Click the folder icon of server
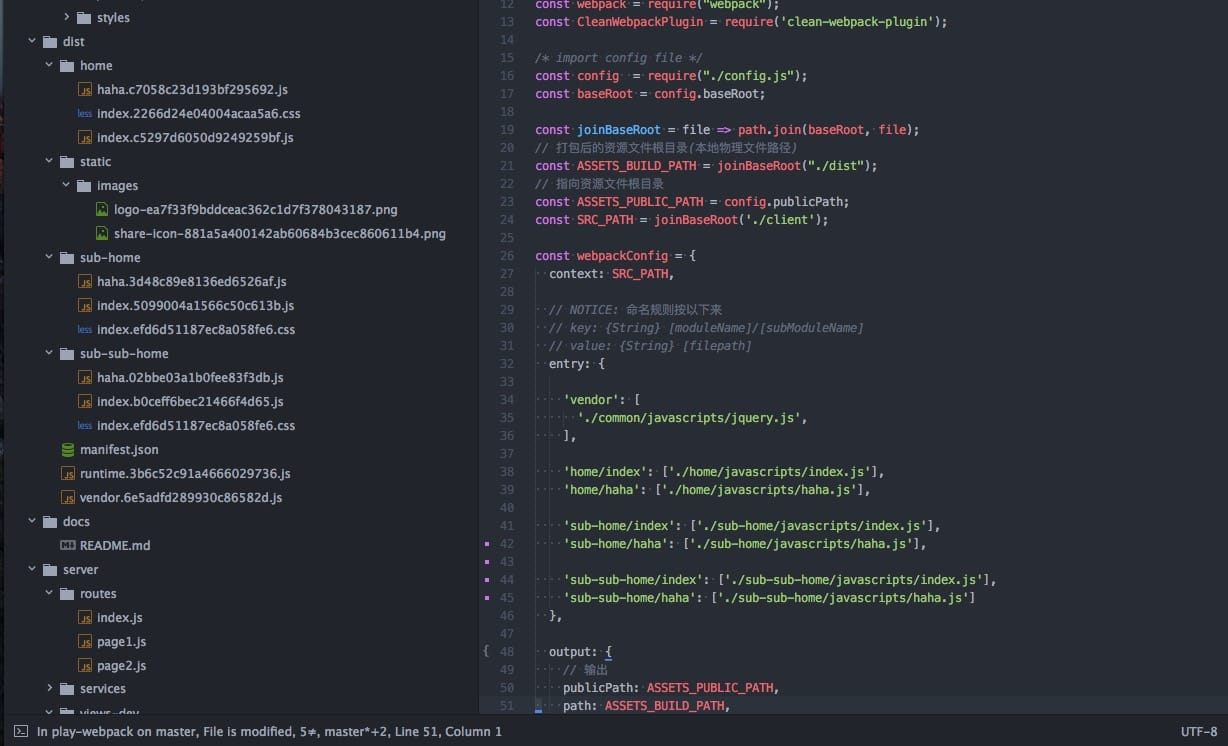Screen dimensions: 1228x746 point(50,570)
